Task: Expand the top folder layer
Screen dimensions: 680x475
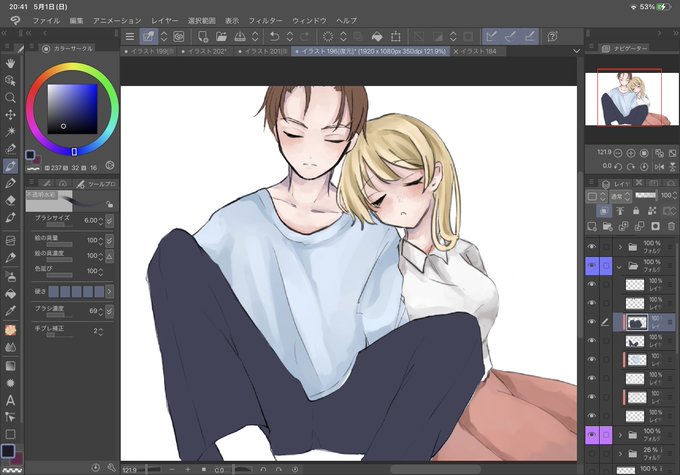Action: tap(620, 247)
